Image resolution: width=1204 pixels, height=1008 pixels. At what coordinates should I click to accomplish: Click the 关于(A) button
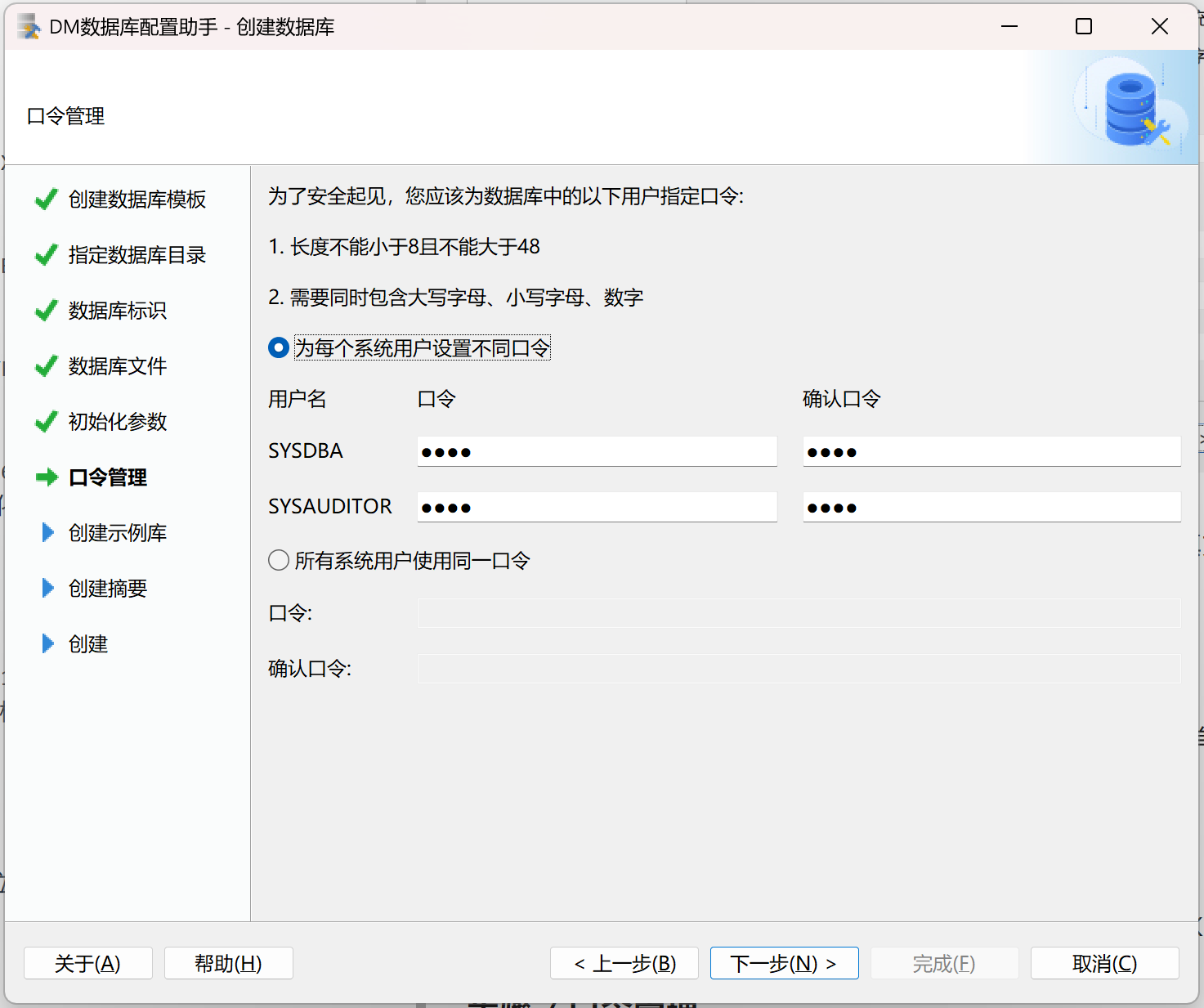click(88, 963)
